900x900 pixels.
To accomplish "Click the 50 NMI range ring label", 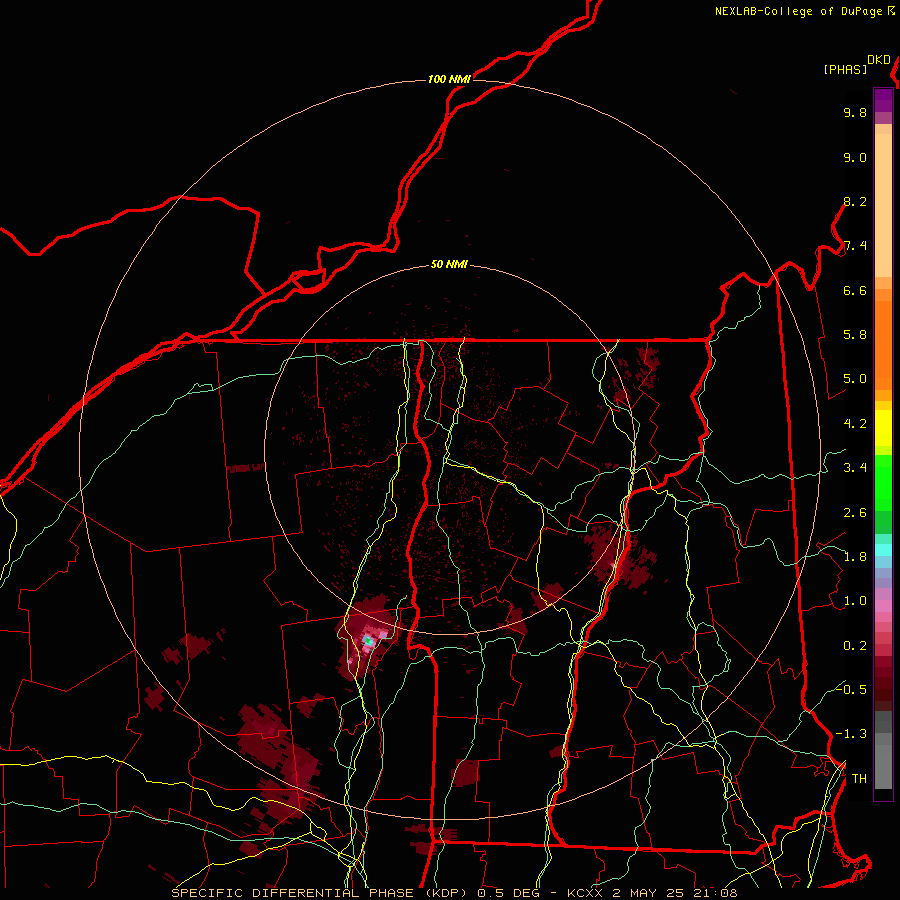I will pos(449,265).
